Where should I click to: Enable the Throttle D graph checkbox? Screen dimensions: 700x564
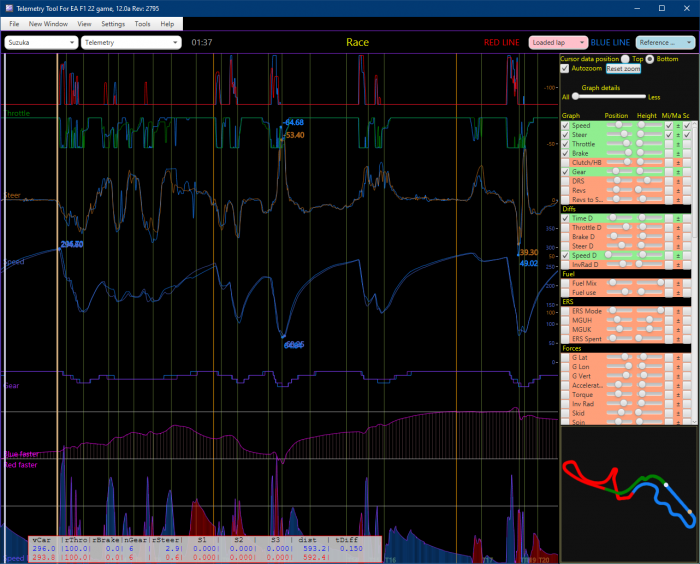point(566,228)
